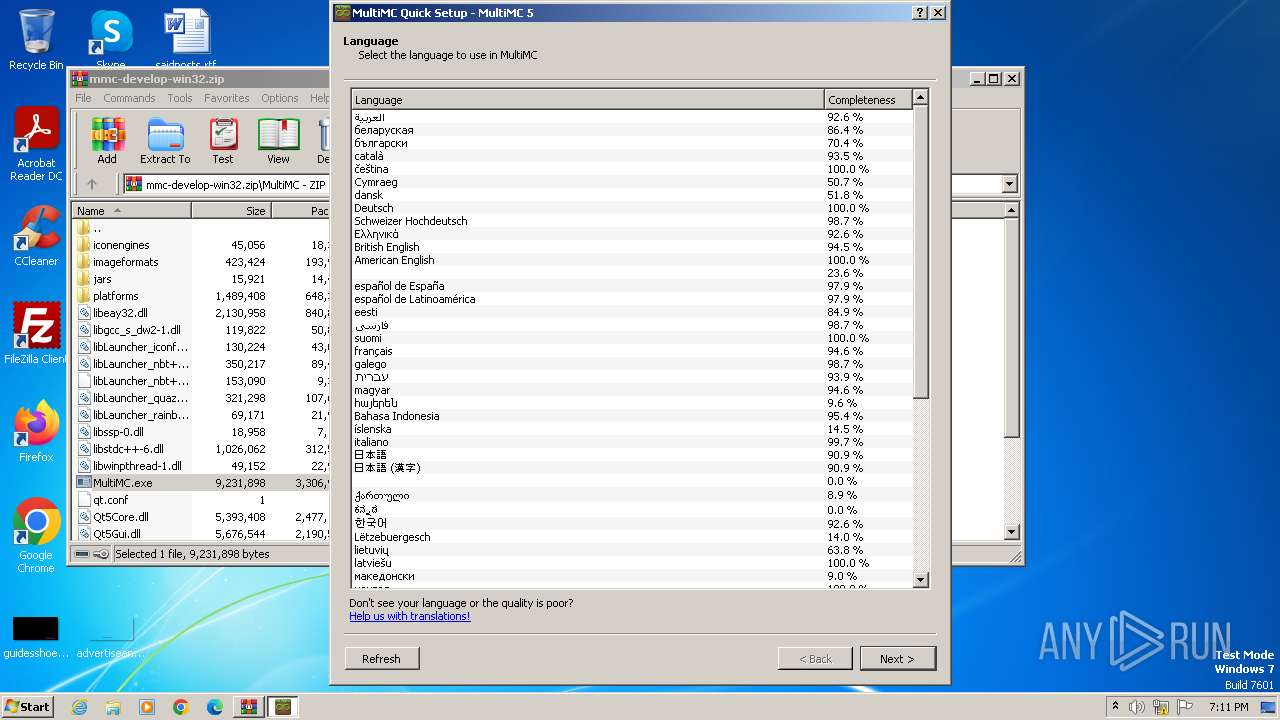
Task: Open the Word document saidposts.rtf icon
Action: click(x=186, y=40)
